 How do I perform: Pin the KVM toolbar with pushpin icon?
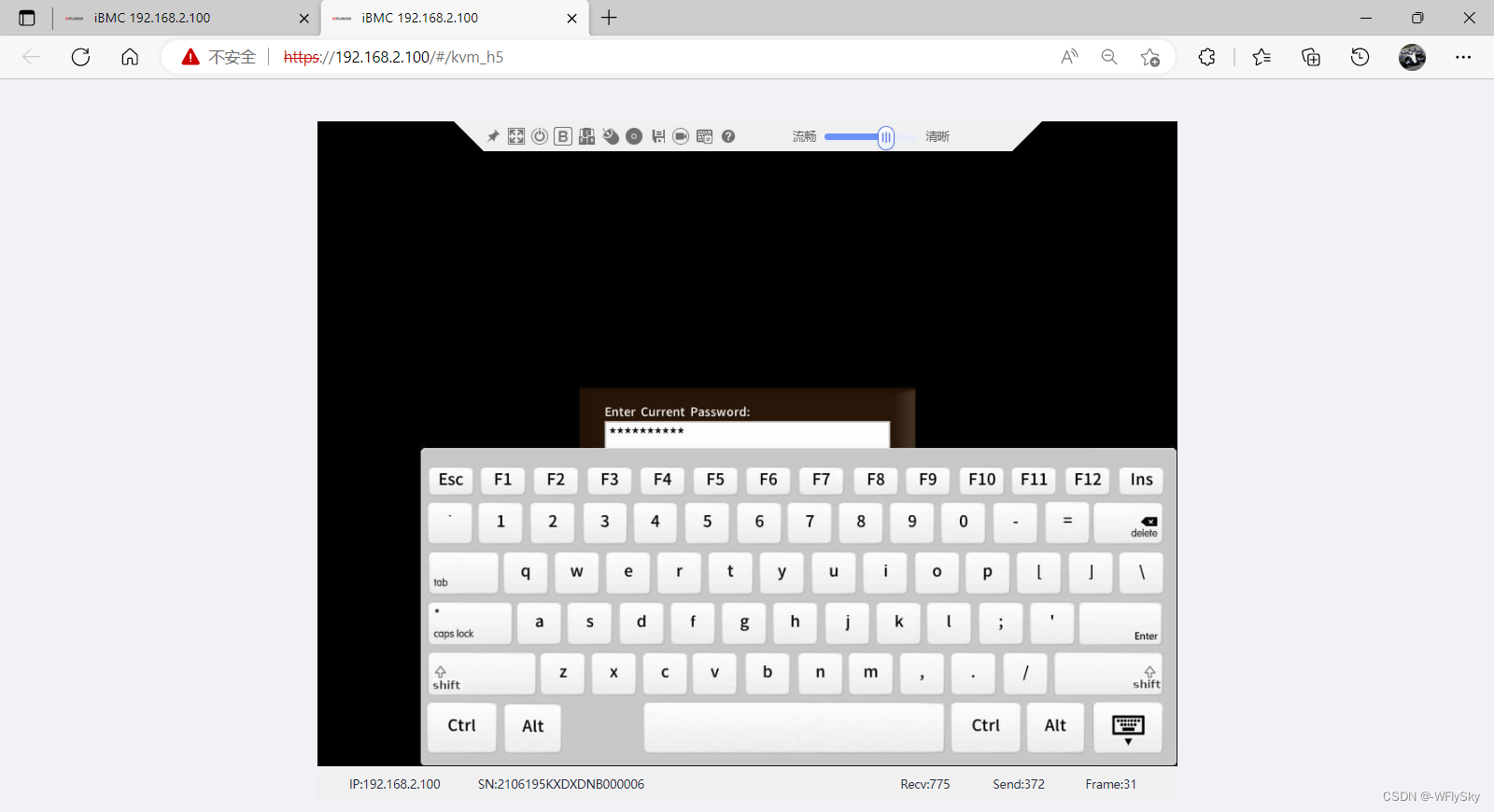coord(493,136)
